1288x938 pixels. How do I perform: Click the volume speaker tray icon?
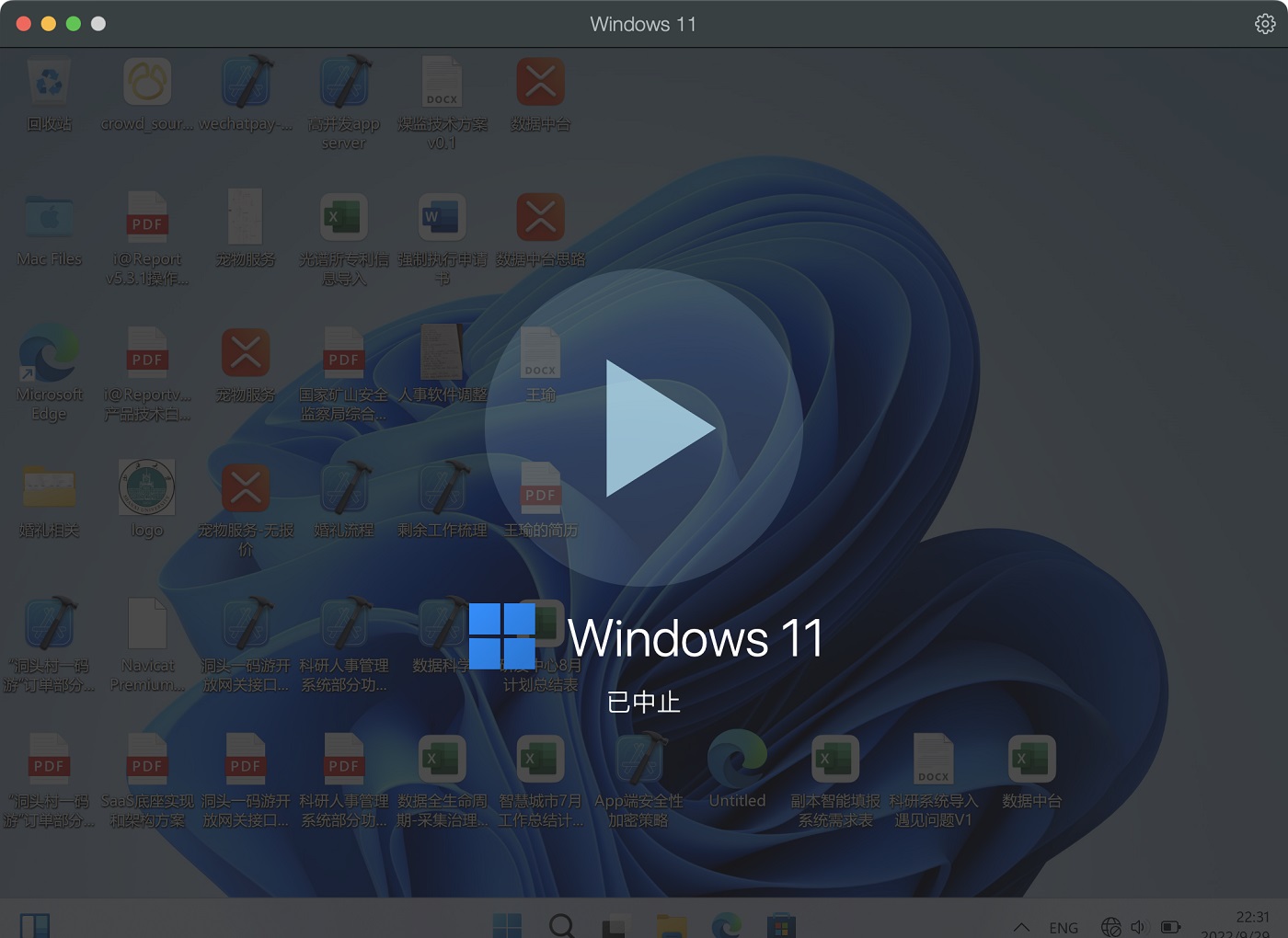point(1139,927)
